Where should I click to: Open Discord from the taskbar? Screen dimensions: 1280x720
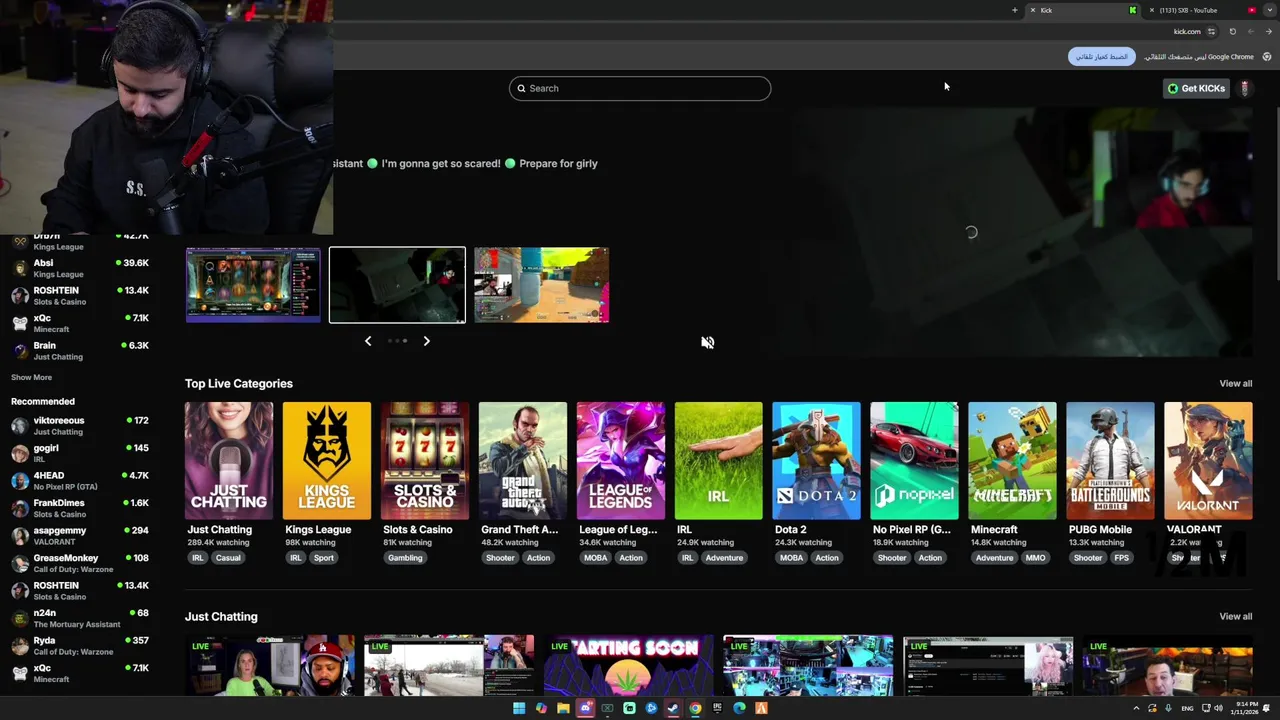tap(585, 708)
